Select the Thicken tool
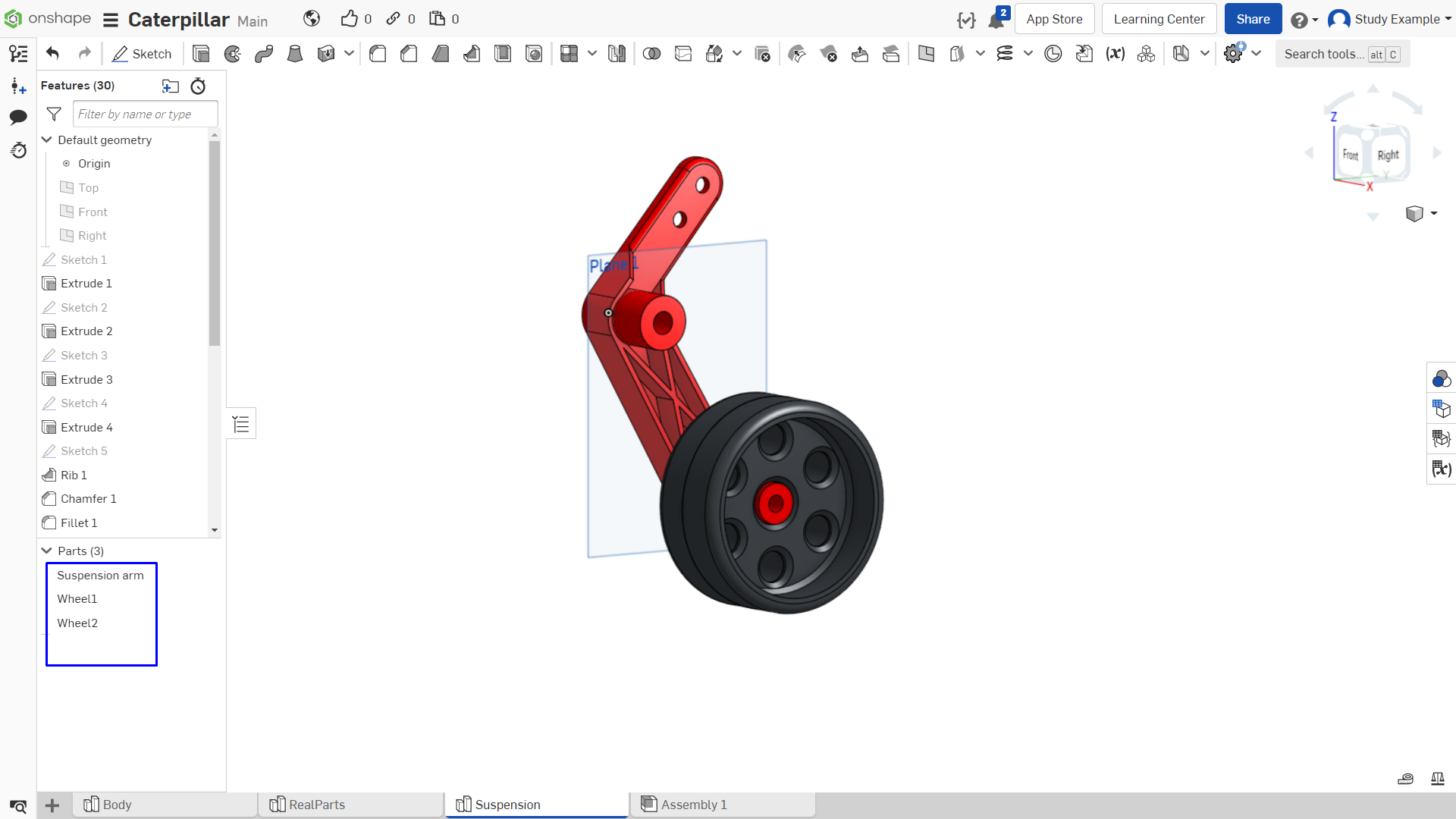Viewport: 1456px width, 819px height. coord(326,54)
